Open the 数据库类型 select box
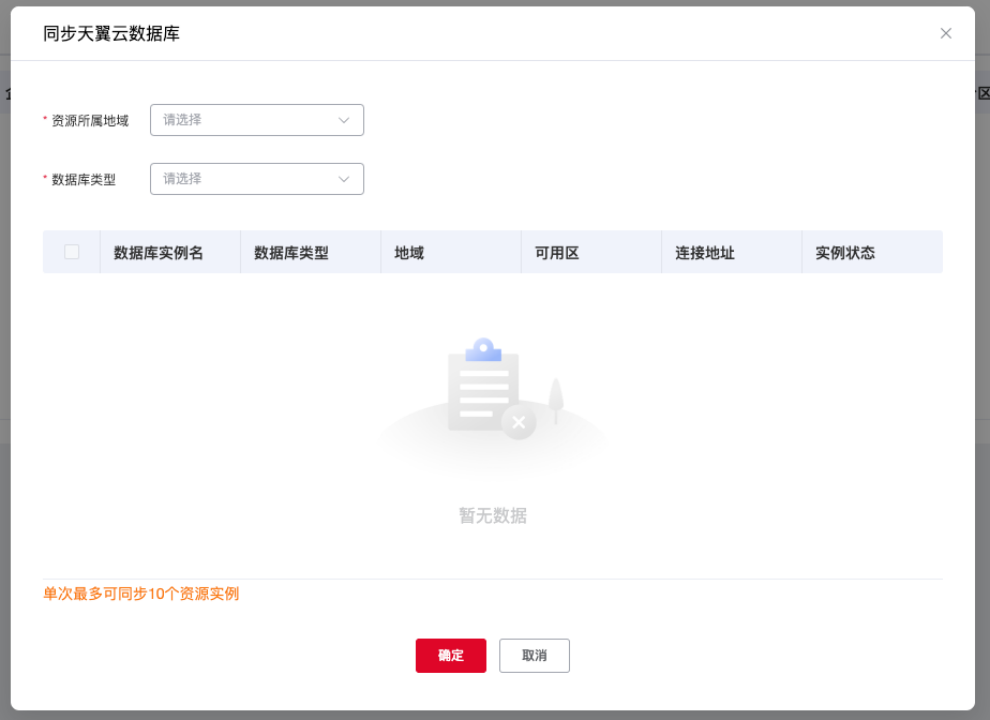This screenshot has width=990, height=720. click(x=257, y=179)
